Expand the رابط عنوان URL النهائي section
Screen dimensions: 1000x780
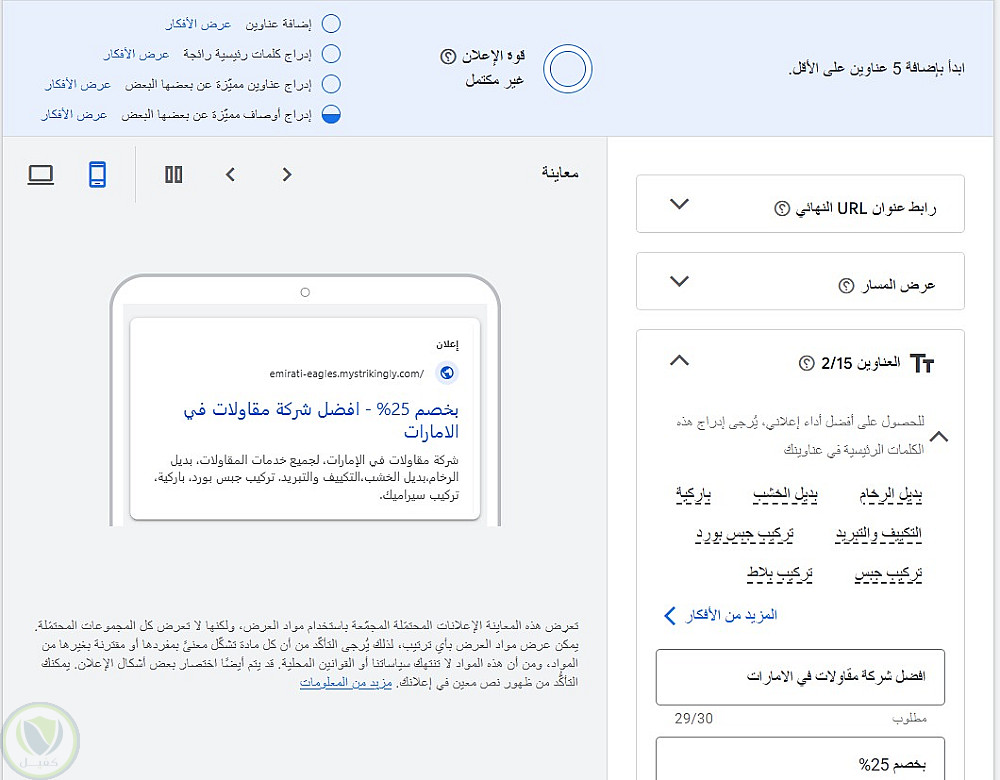[680, 204]
